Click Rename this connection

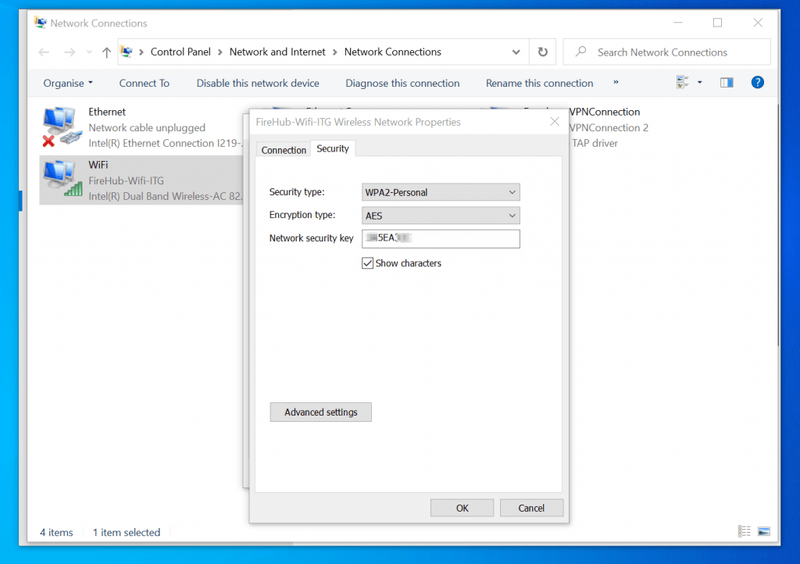539,83
